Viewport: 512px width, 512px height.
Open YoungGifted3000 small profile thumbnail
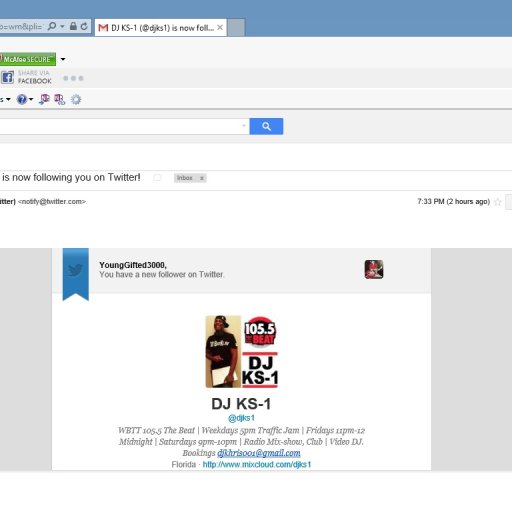(374, 269)
